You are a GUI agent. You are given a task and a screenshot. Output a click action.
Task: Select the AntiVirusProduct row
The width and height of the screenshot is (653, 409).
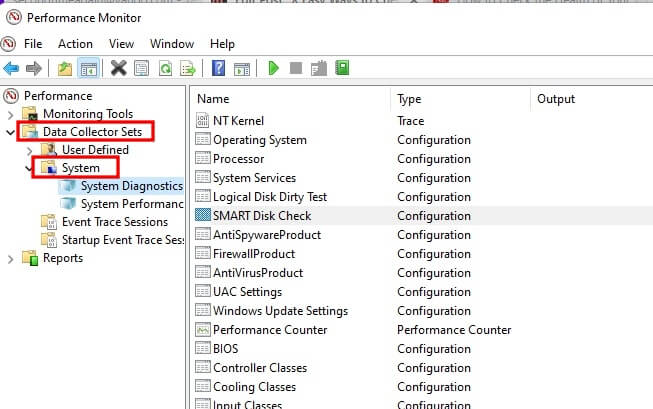[421, 273]
